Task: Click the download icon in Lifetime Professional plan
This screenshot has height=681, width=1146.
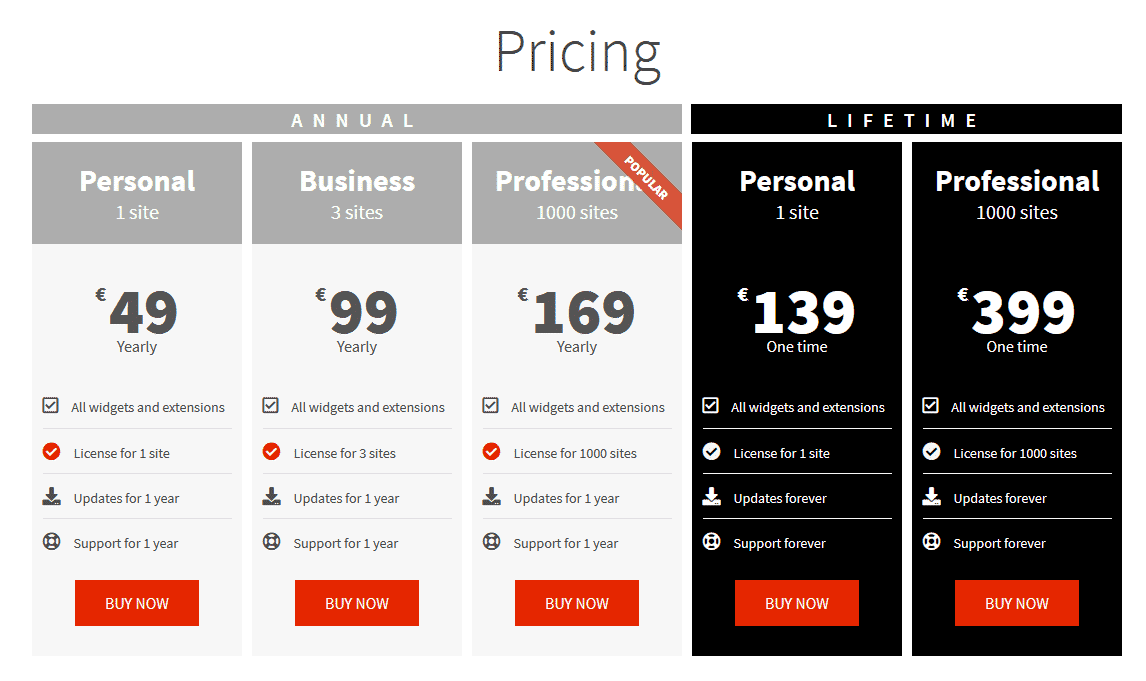Action: (931, 497)
